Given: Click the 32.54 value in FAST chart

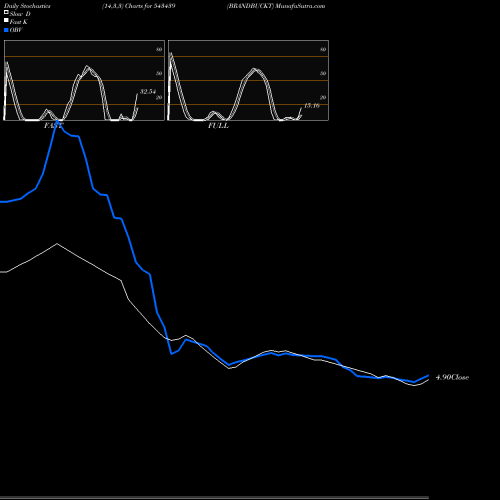Looking at the screenshot, I should click(148, 91).
